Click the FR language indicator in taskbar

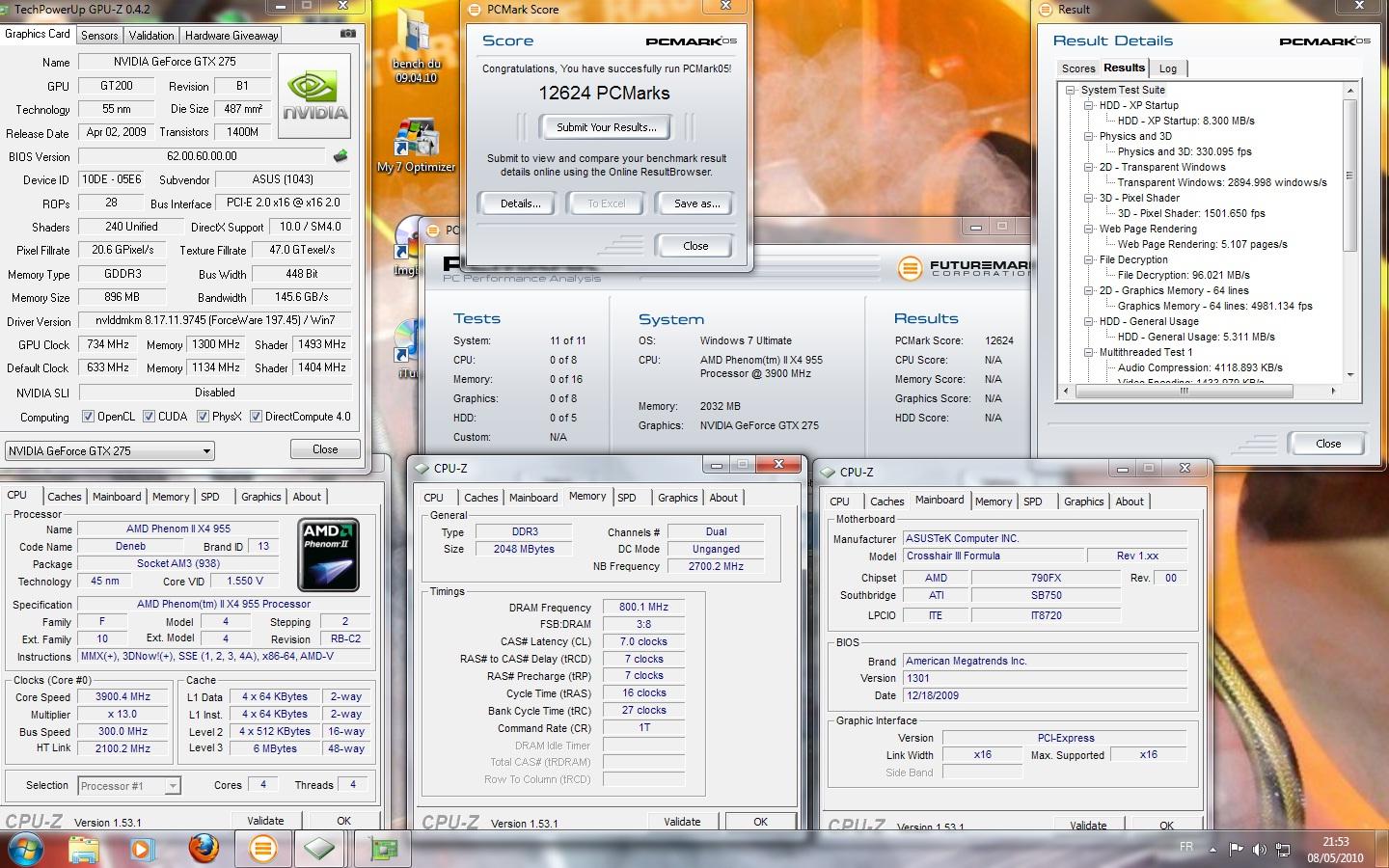click(x=1185, y=847)
